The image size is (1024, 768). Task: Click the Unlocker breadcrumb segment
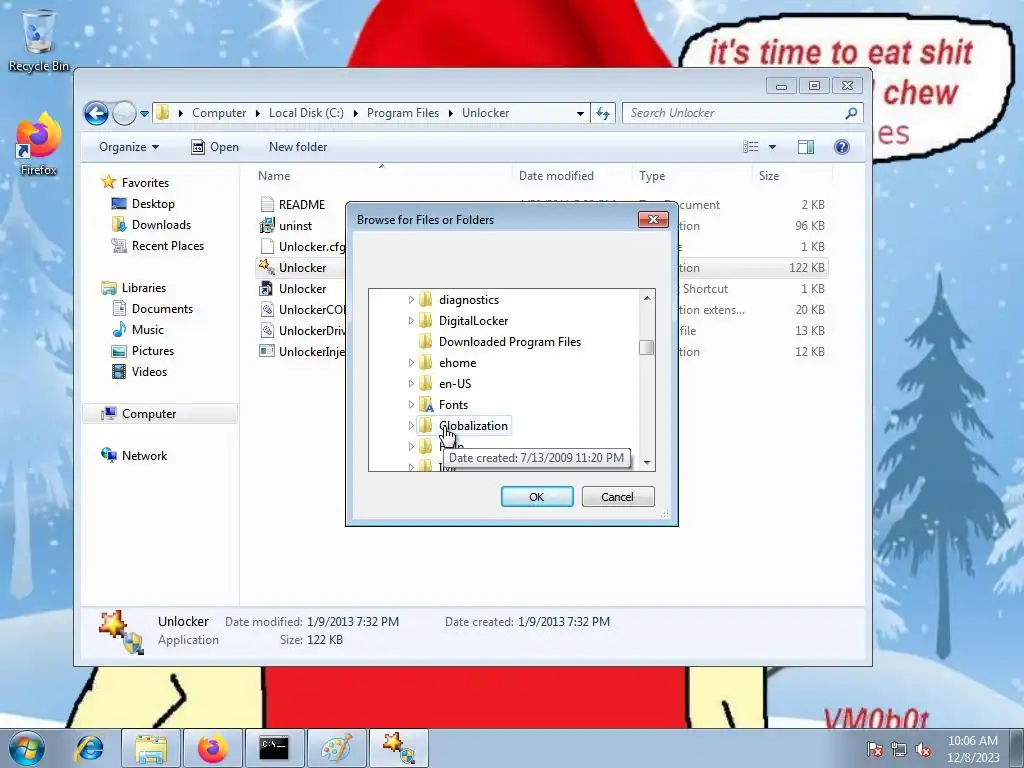click(x=485, y=113)
